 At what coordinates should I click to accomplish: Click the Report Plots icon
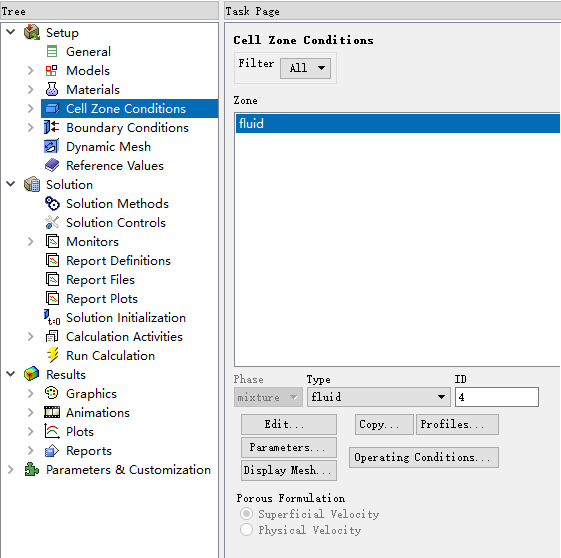(52, 298)
